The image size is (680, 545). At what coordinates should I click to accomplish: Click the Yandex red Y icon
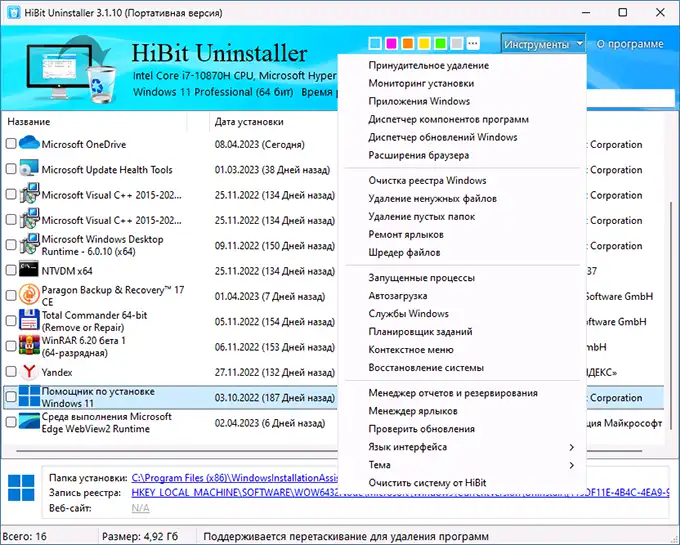(x=29, y=371)
